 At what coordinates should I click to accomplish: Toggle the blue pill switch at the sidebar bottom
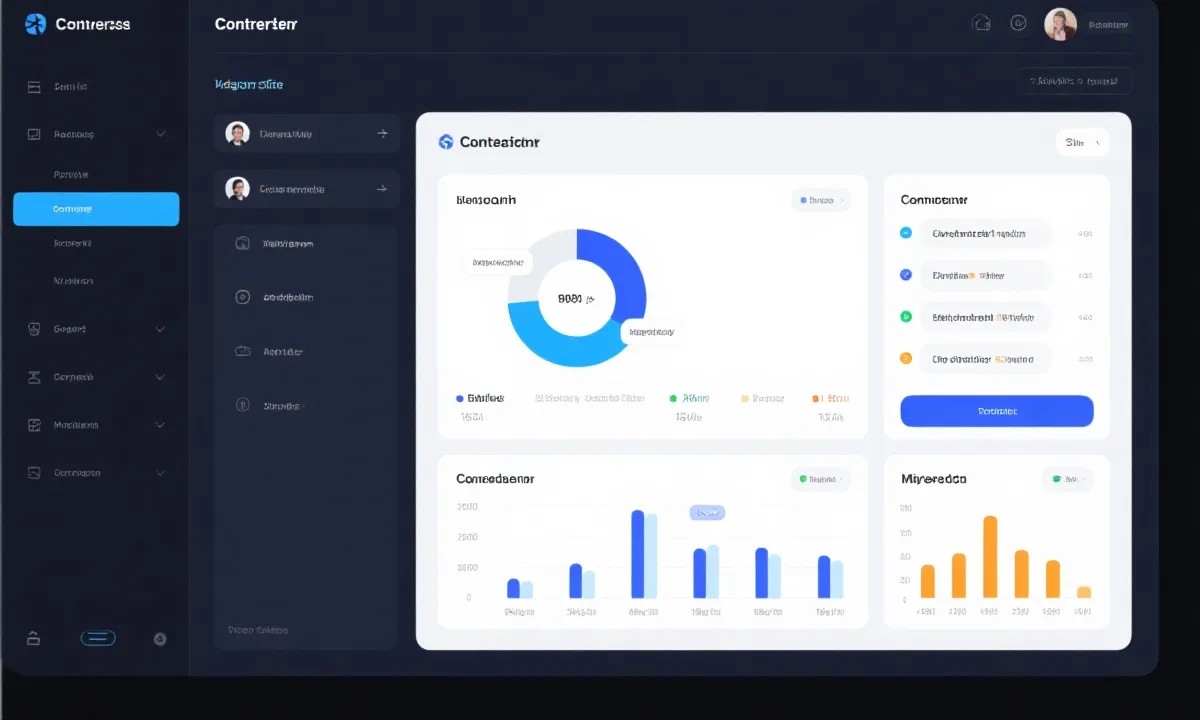[98, 638]
